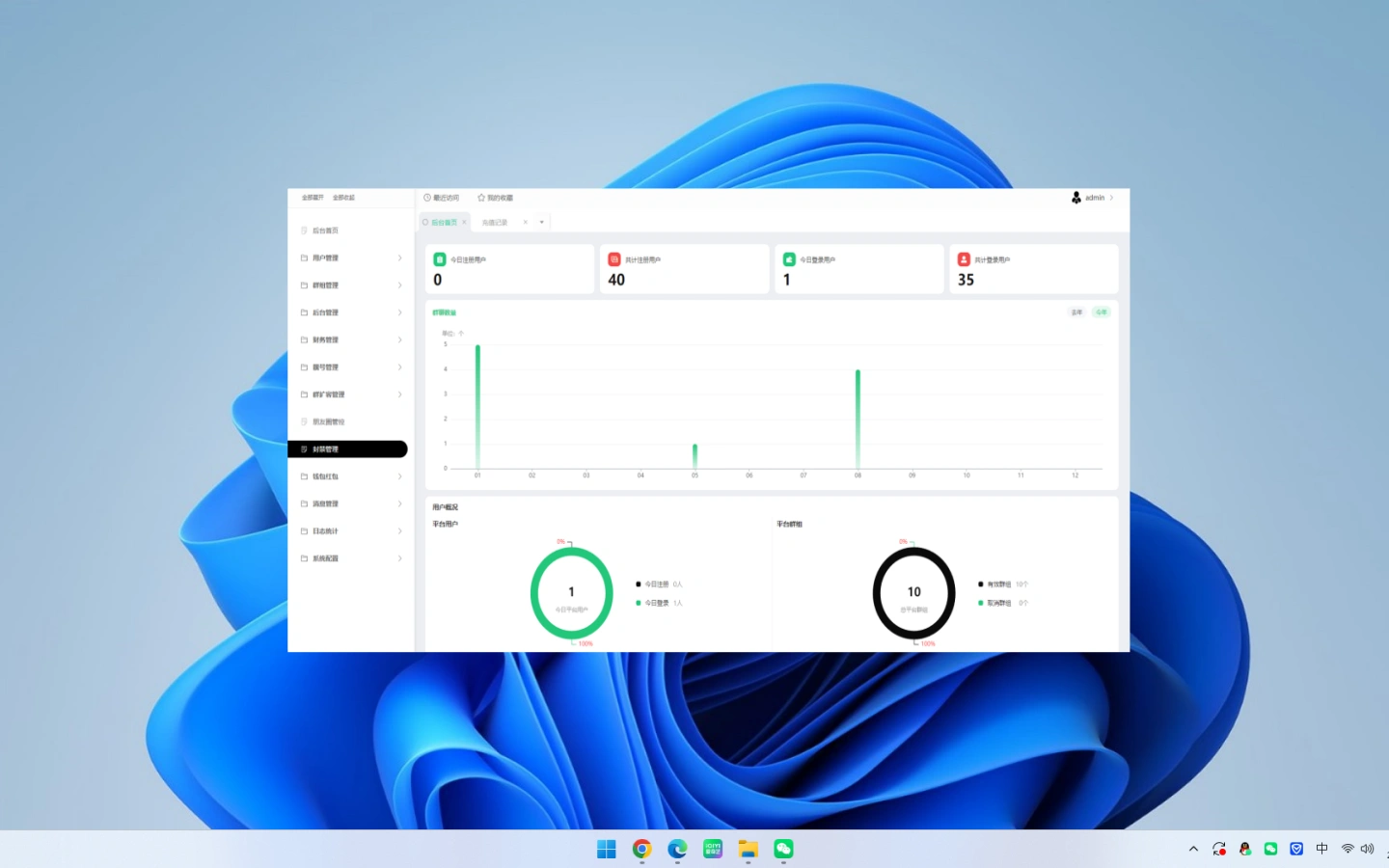Open WeChat from the taskbar
This screenshot has width=1389, height=868.
tap(783, 849)
